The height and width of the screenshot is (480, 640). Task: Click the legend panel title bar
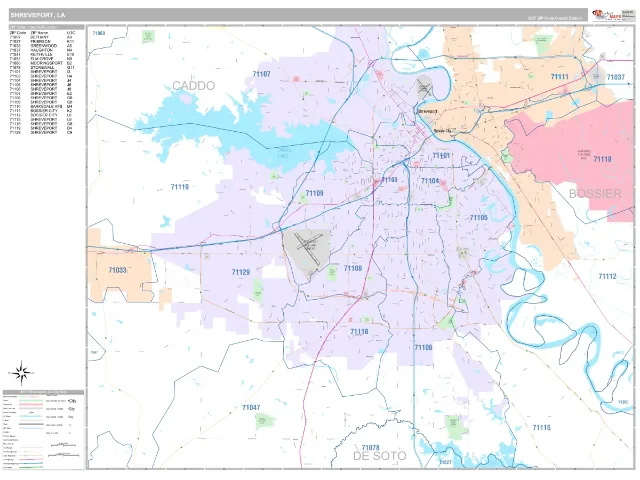point(44,392)
